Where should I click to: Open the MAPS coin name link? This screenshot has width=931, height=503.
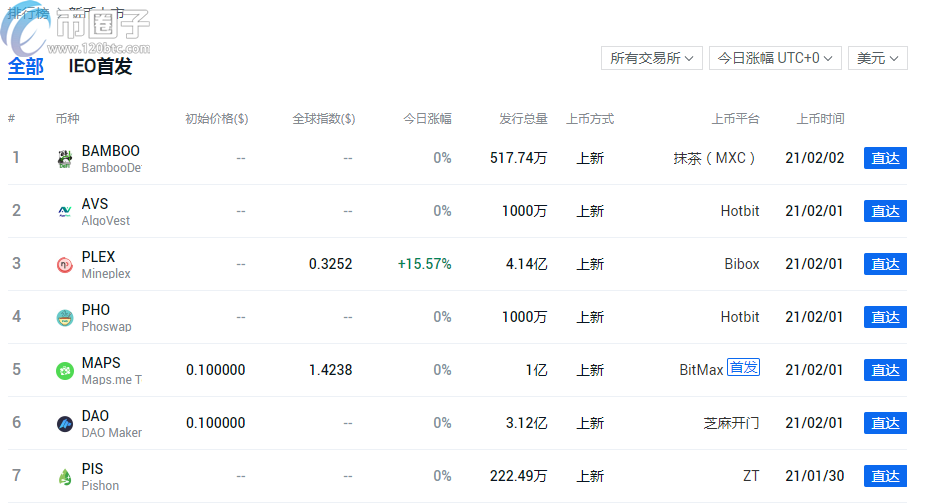[x=101, y=363]
